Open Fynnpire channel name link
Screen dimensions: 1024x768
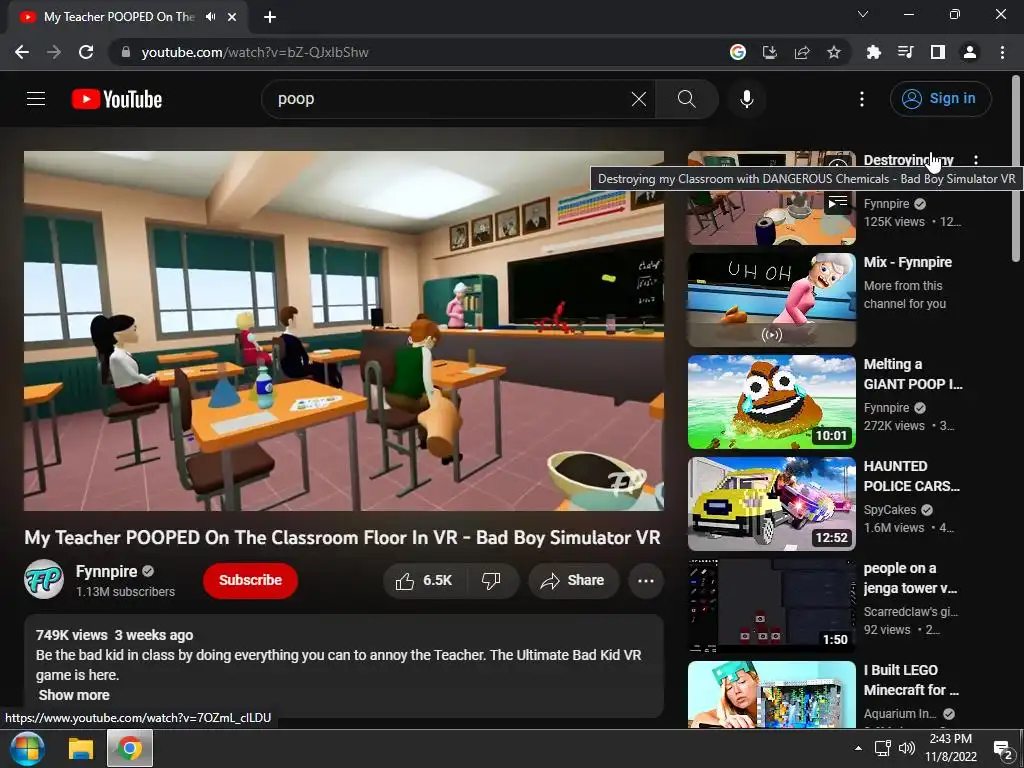click(106, 571)
